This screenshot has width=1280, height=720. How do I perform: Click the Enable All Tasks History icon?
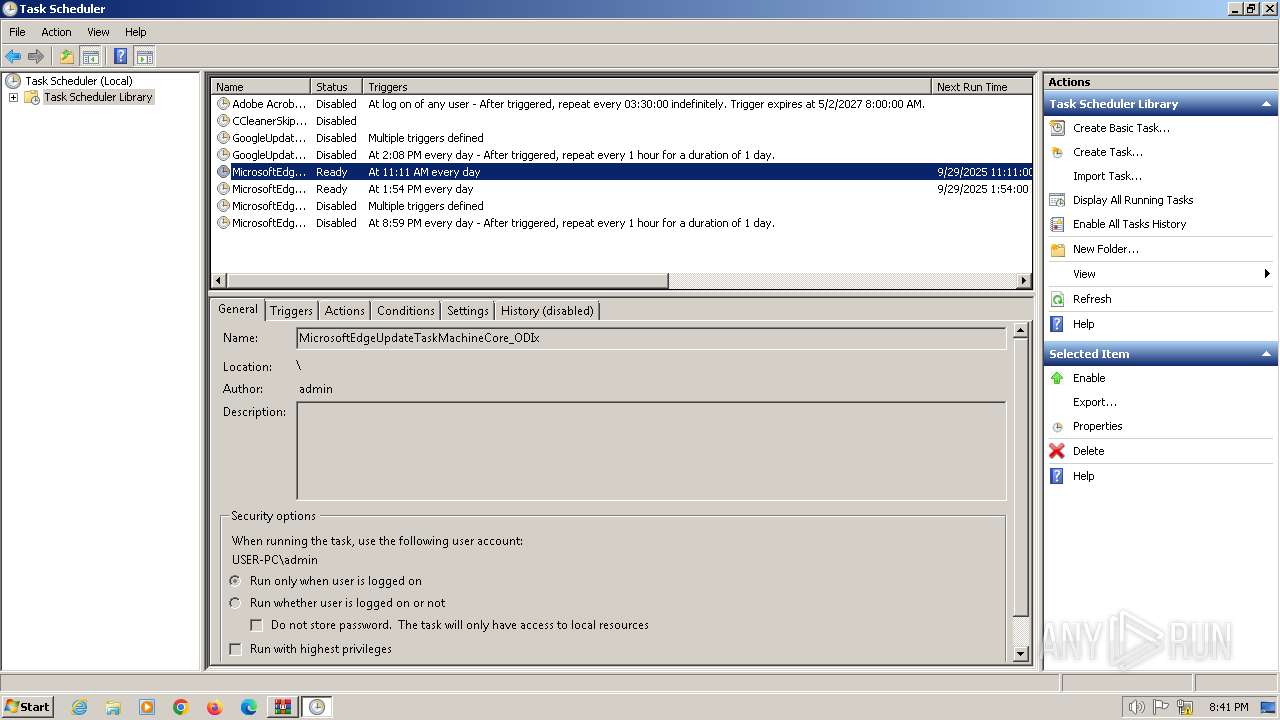pos(1057,224)
